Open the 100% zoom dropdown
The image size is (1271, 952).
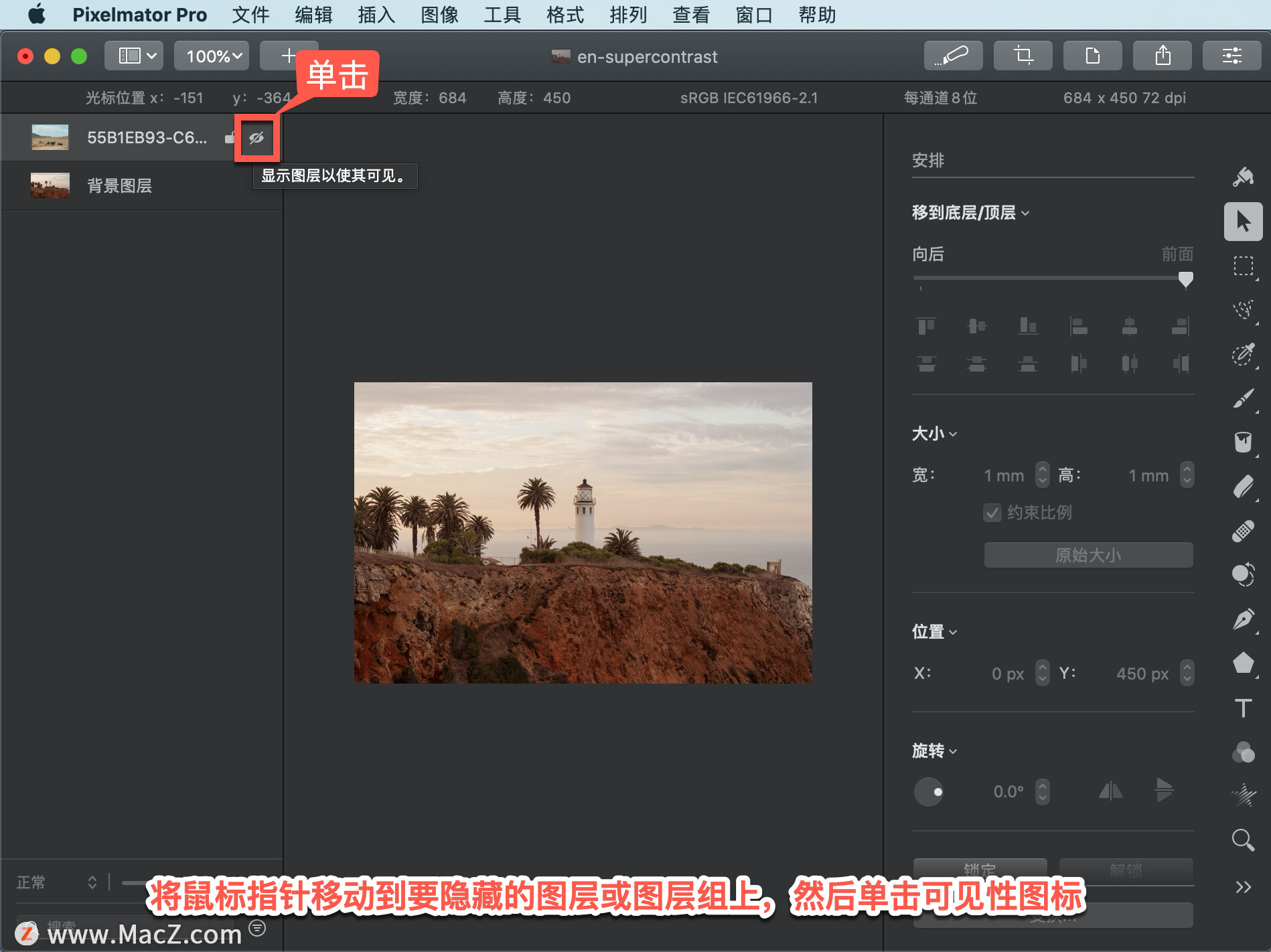pos(212,56)
